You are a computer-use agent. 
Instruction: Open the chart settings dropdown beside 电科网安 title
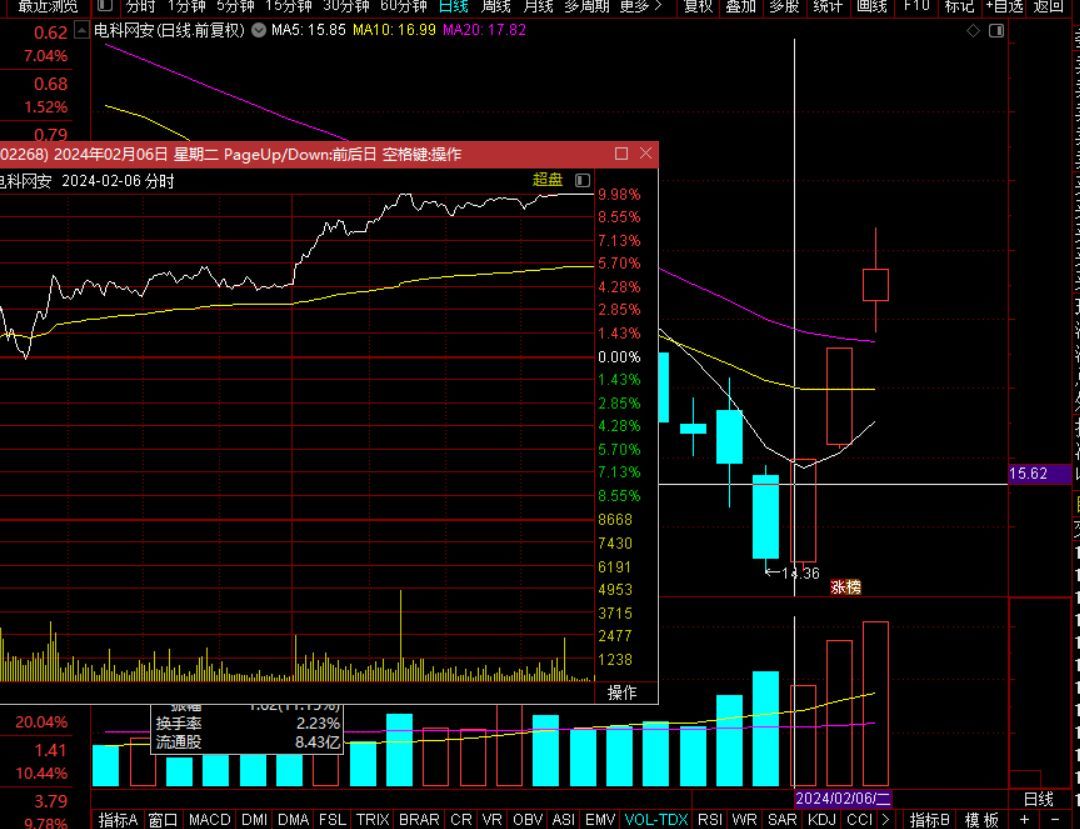pyautogui.click(x=259, y=30)
